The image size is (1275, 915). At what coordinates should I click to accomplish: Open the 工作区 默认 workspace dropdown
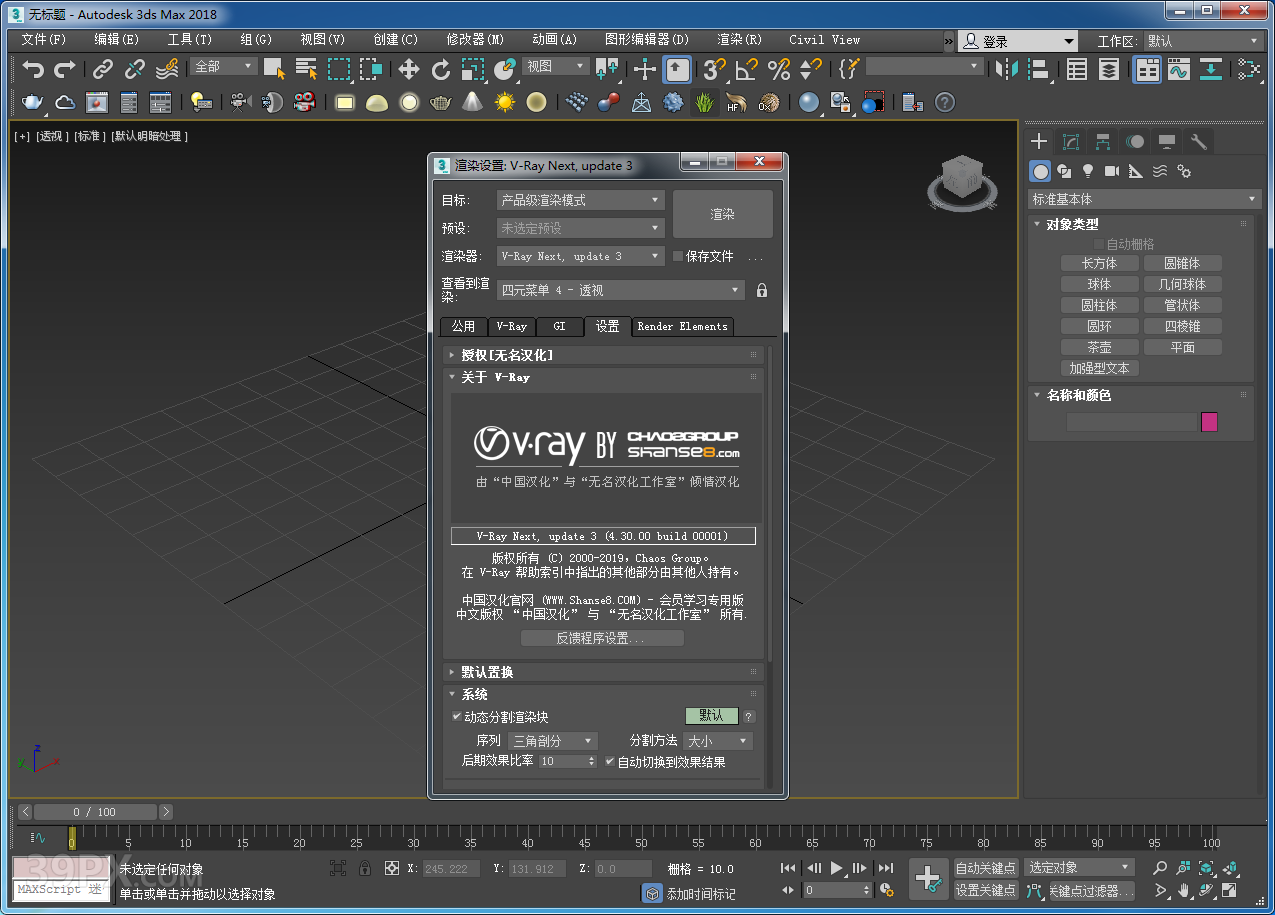[1204, 41]
